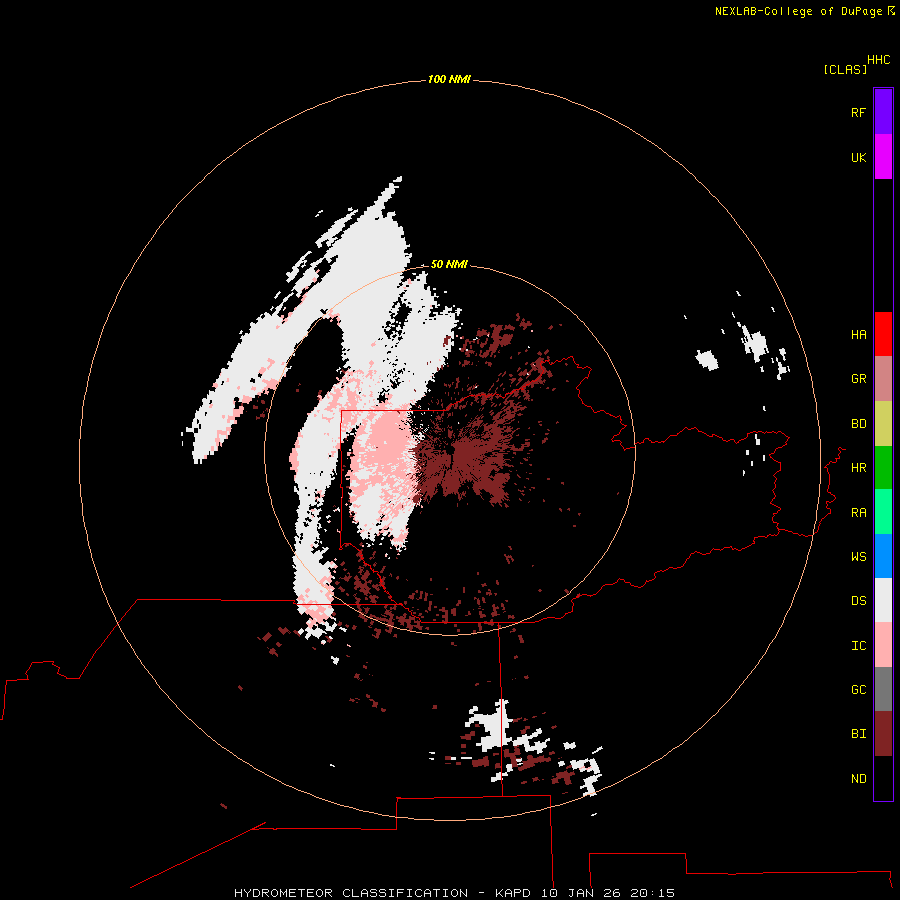Screen dimensions: 900x900
Task: Click the HR green legend swatch
Action: tap(883, 468)
